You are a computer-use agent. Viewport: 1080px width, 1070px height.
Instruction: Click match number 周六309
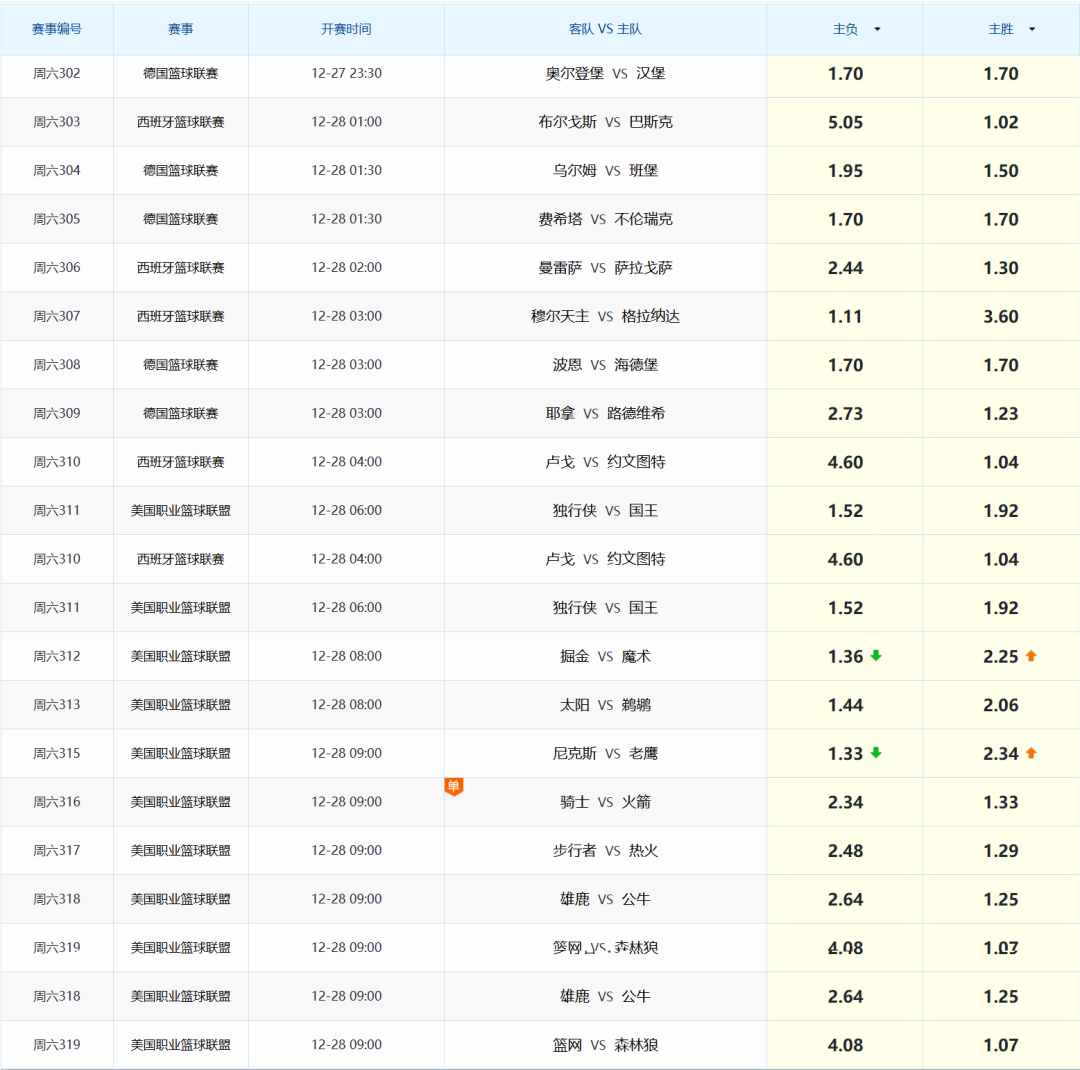point(57,413)
